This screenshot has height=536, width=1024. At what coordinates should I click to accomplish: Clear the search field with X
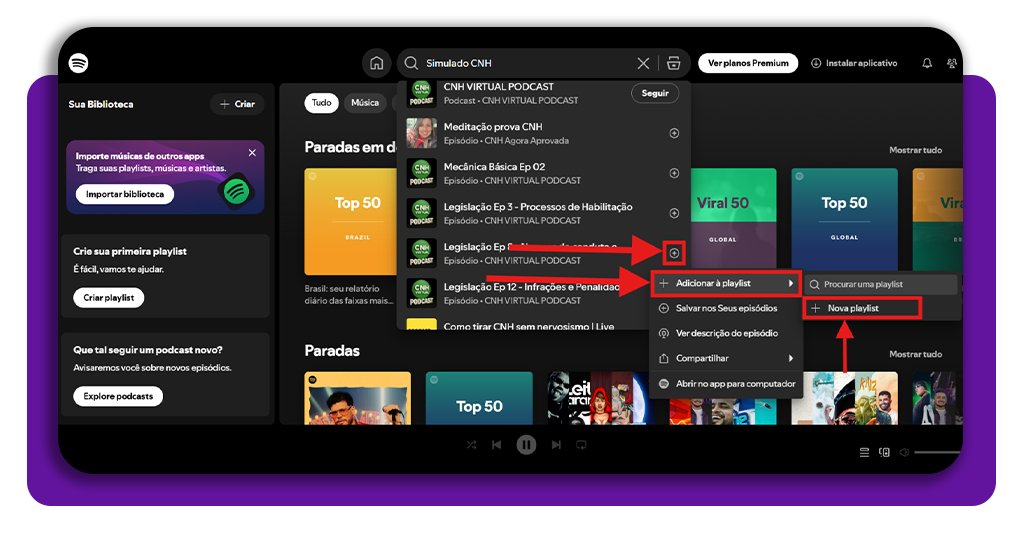[x=643, y=63]
